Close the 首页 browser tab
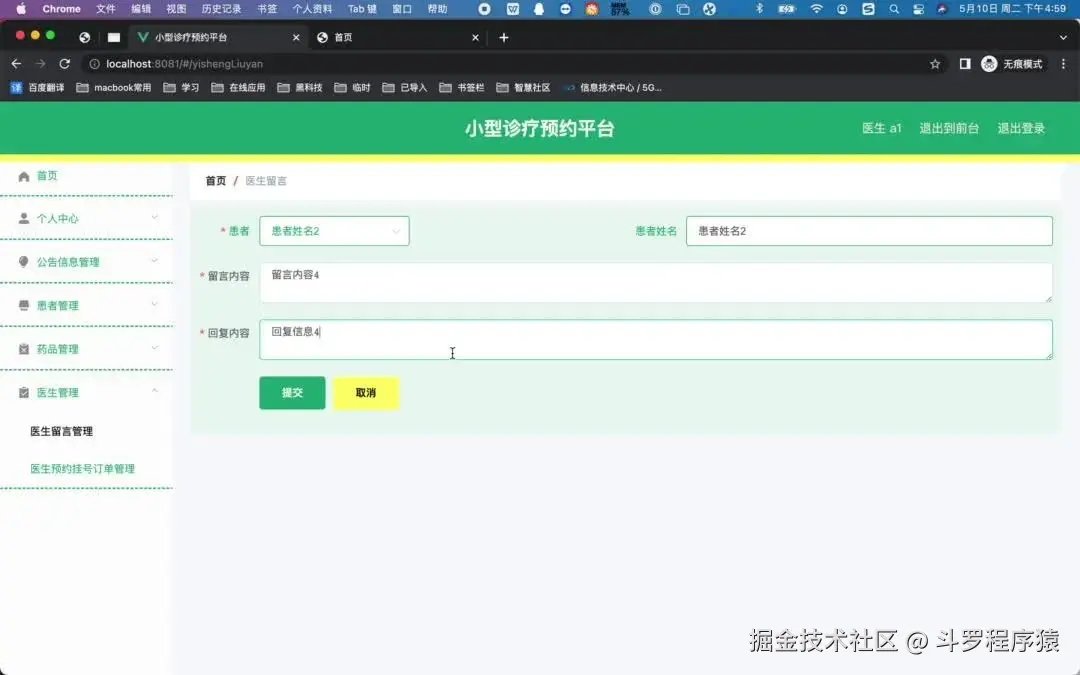 pos(475,37)
